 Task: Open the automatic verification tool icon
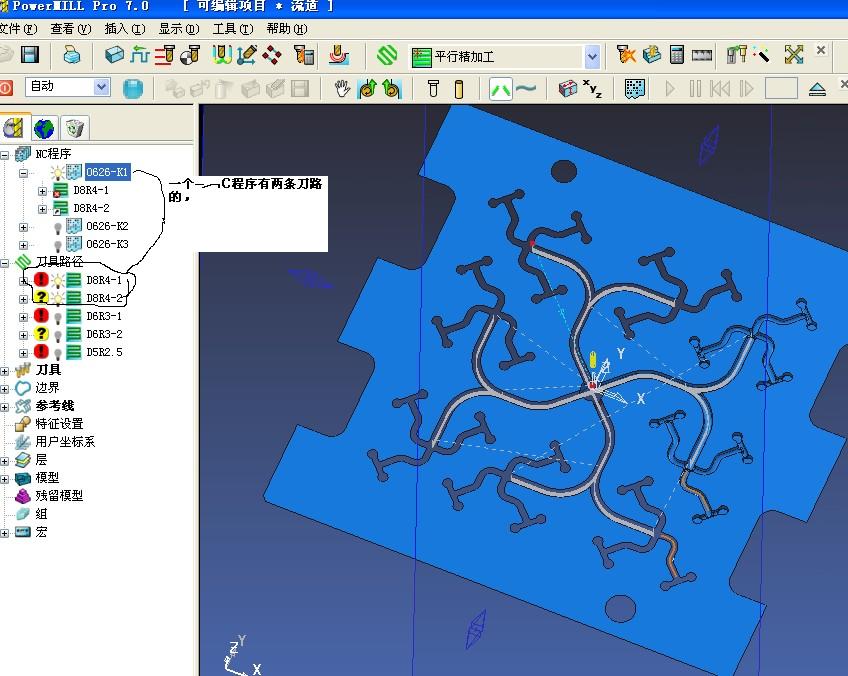304,55
